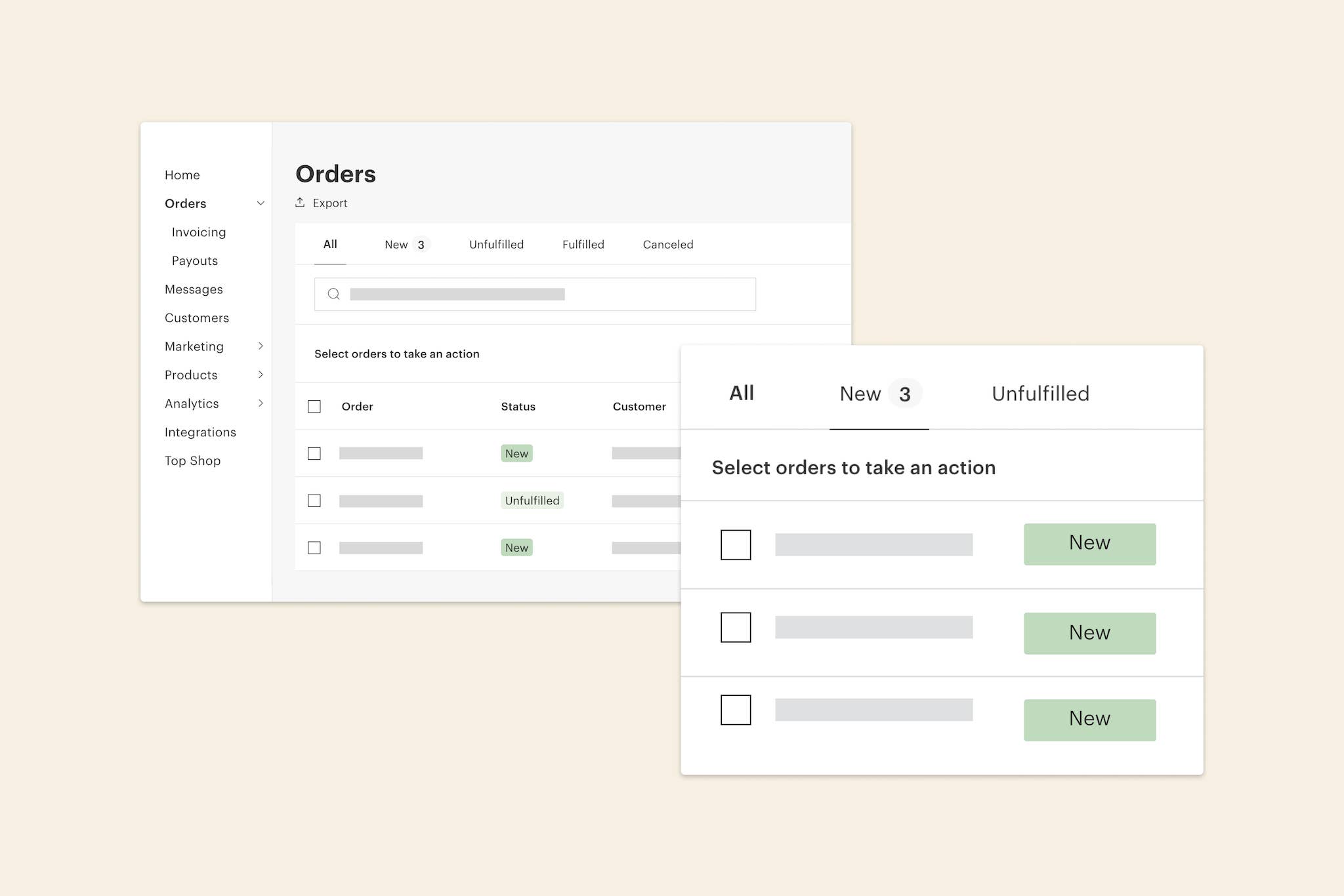Click the search magnifier icon
Screen dimensions: 1344x896
coord(333,294)
